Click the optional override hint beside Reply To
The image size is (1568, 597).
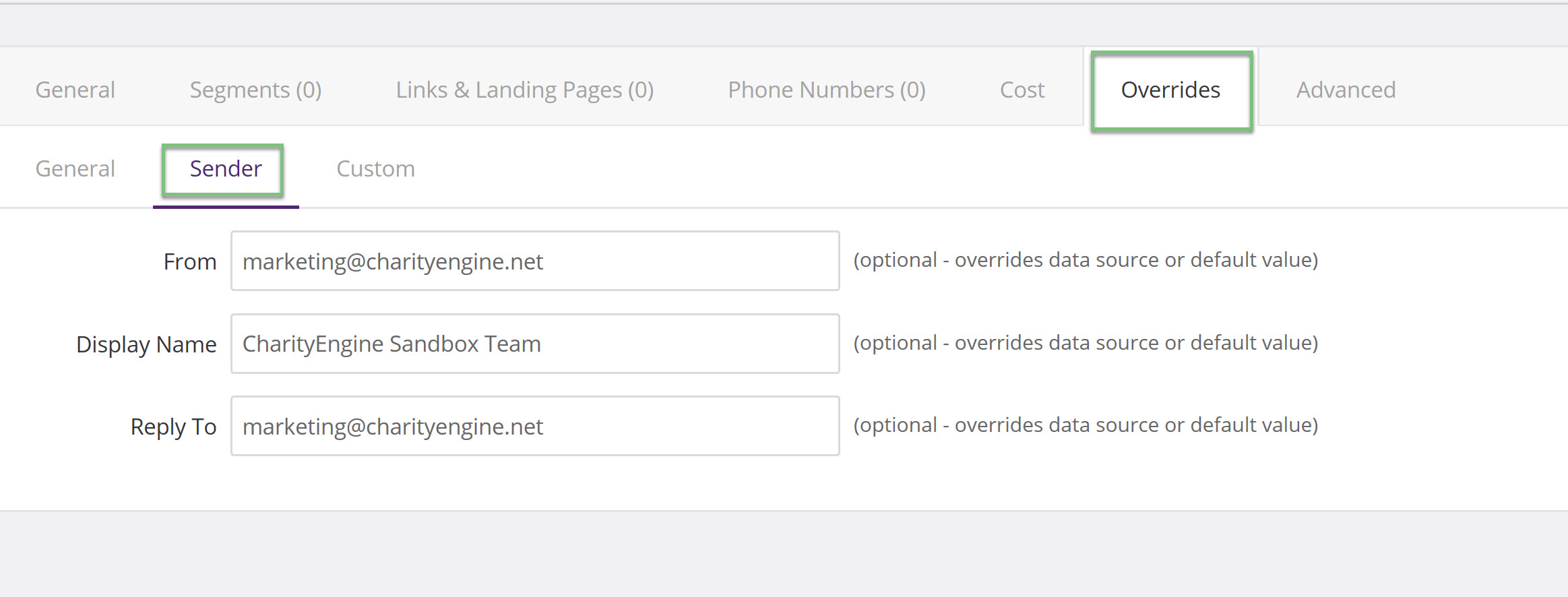point(1086,425)
